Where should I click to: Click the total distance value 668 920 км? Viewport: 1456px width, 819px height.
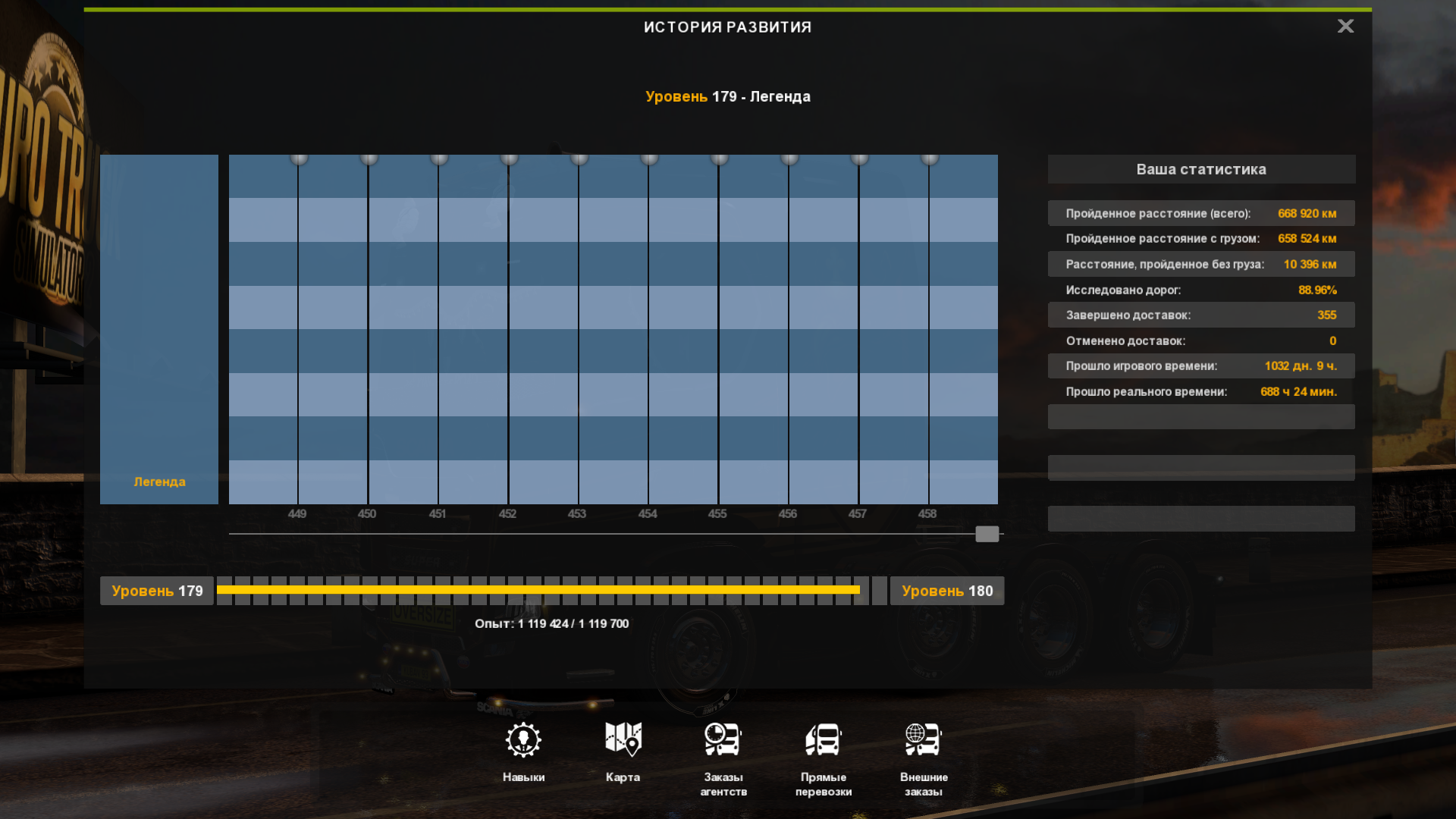click(1307, 214)
